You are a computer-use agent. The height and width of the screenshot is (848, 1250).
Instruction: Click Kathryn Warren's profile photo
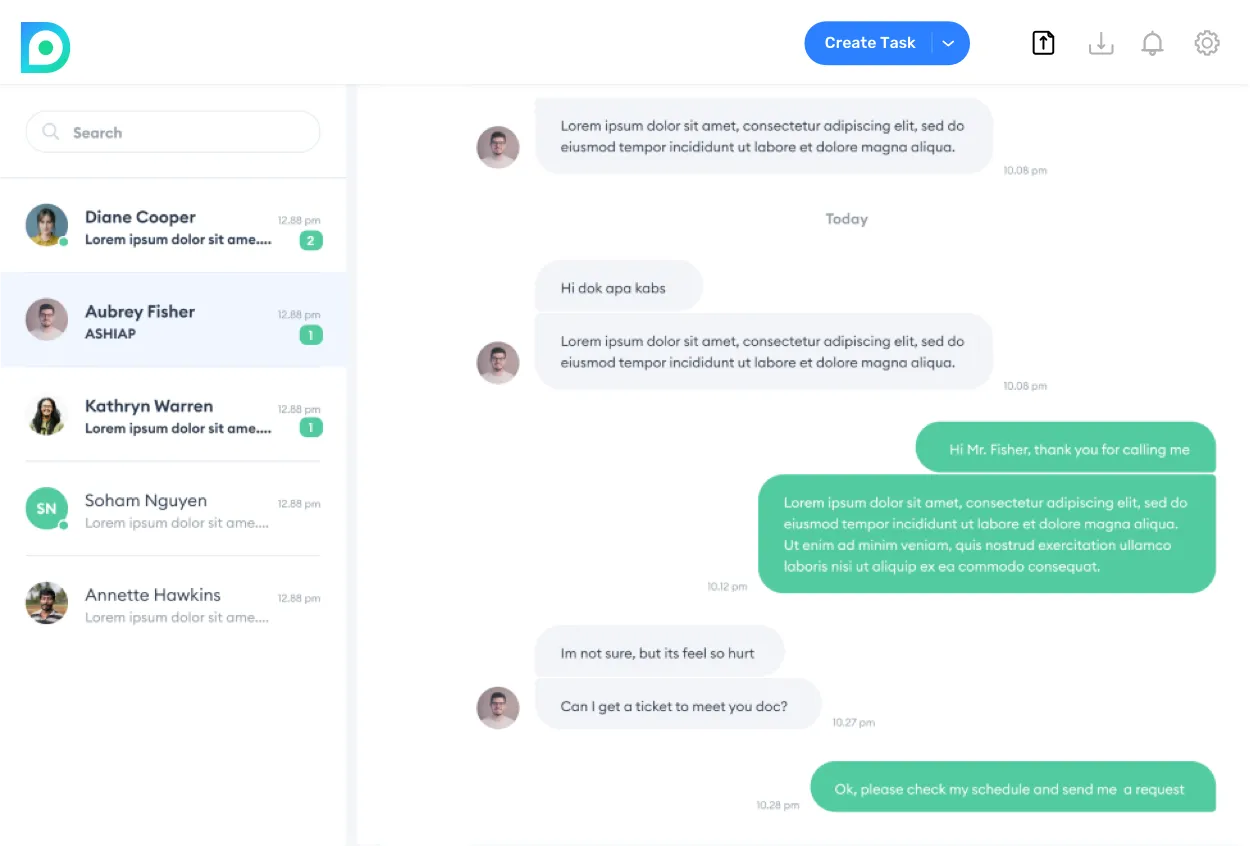pos(46,415)
